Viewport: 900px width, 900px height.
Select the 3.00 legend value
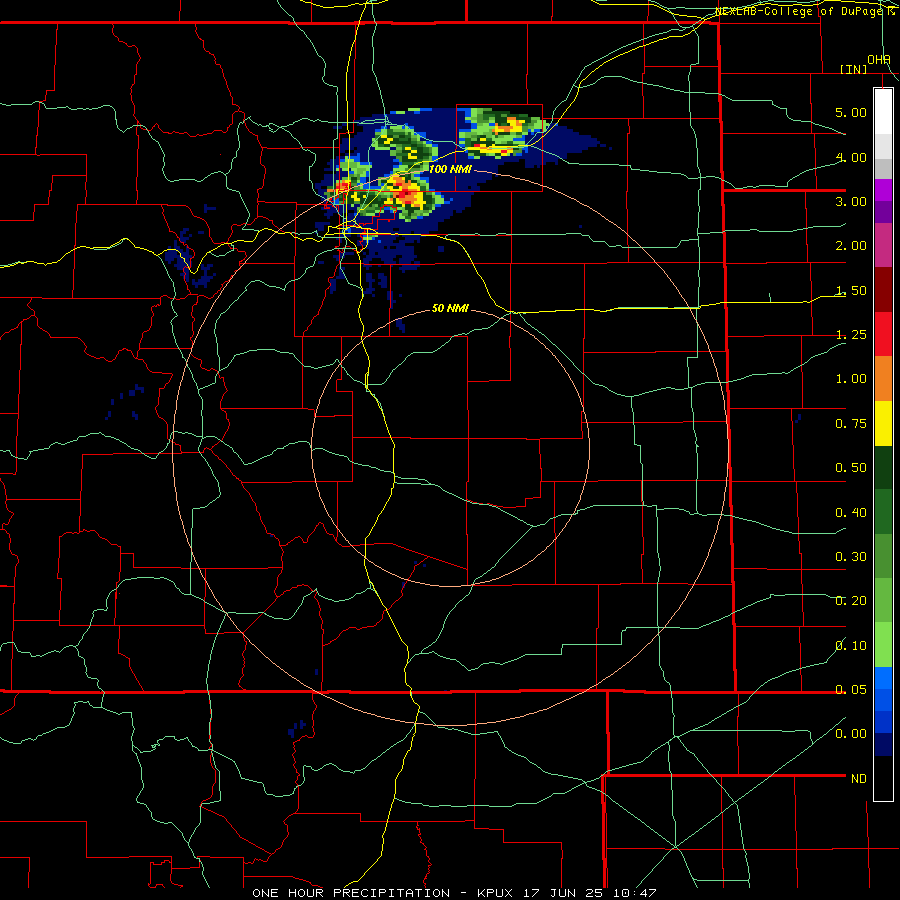click(851, 201)
